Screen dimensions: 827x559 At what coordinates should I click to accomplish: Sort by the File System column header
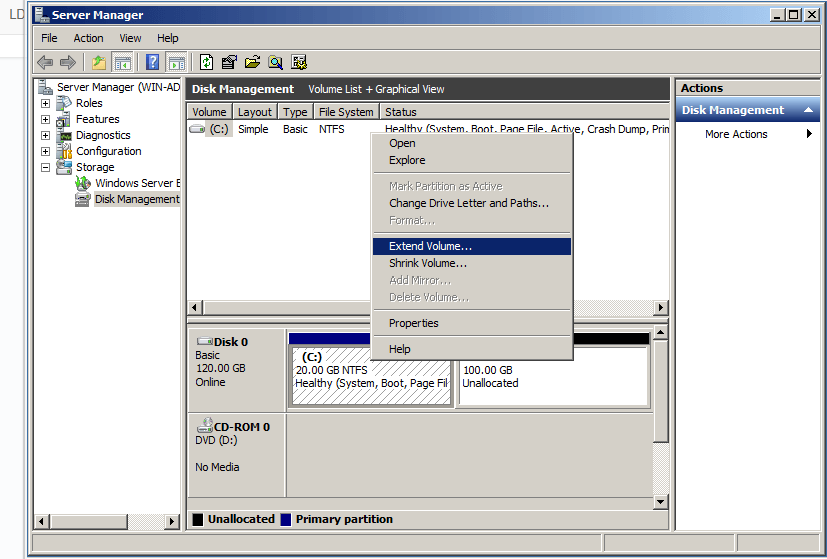coord(347,112)
